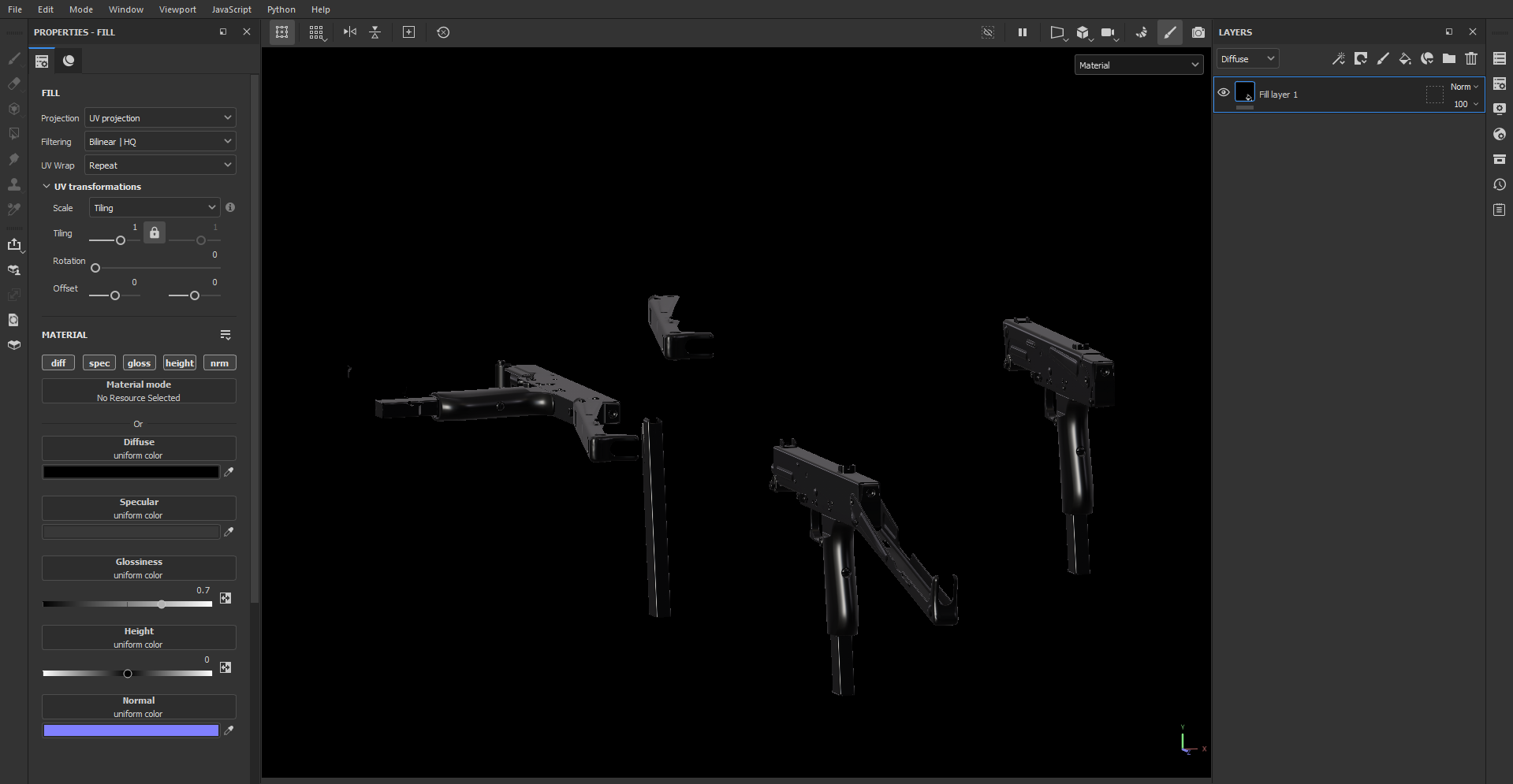Screen dimensions: 1513x784
Task: Select the Polygon fill tool
Action: (13, 134)
